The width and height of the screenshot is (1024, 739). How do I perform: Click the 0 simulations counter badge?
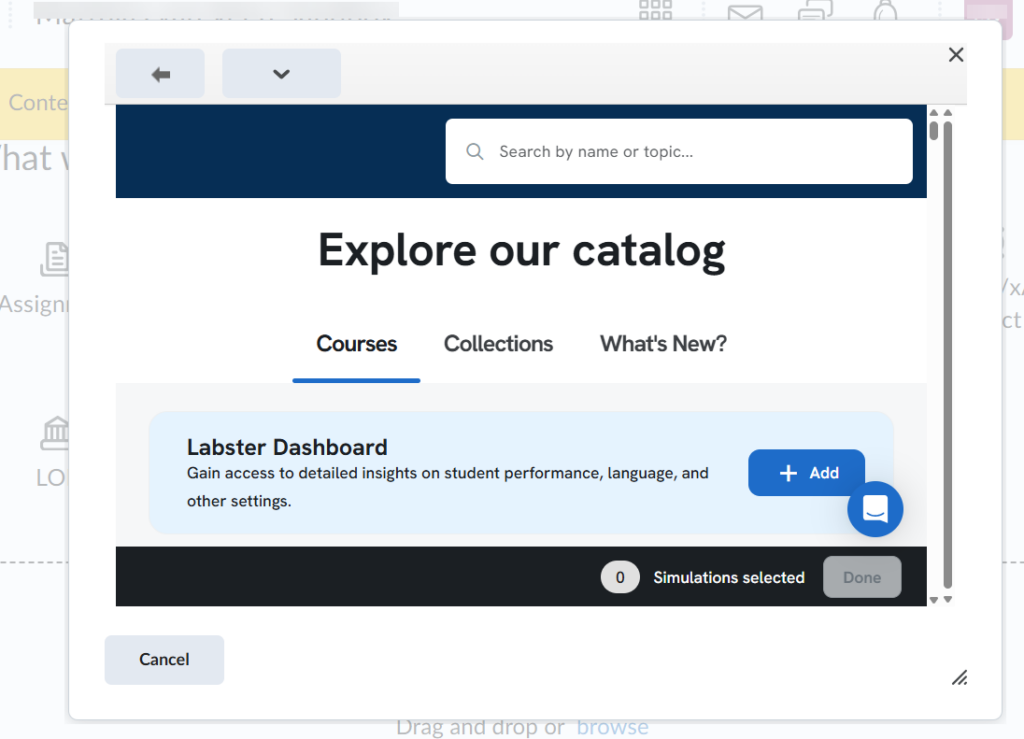click(x=620, y=577)
